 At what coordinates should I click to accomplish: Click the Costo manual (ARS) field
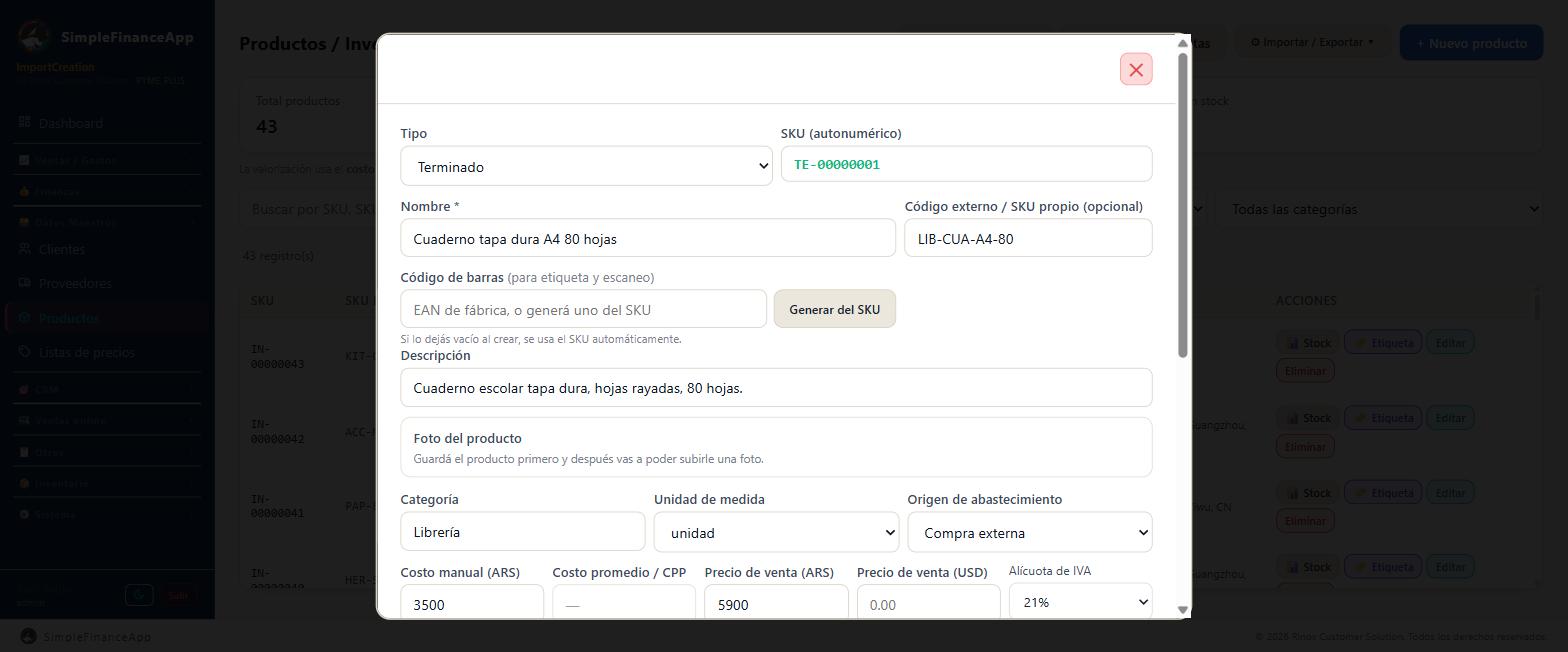pos(472,604)
